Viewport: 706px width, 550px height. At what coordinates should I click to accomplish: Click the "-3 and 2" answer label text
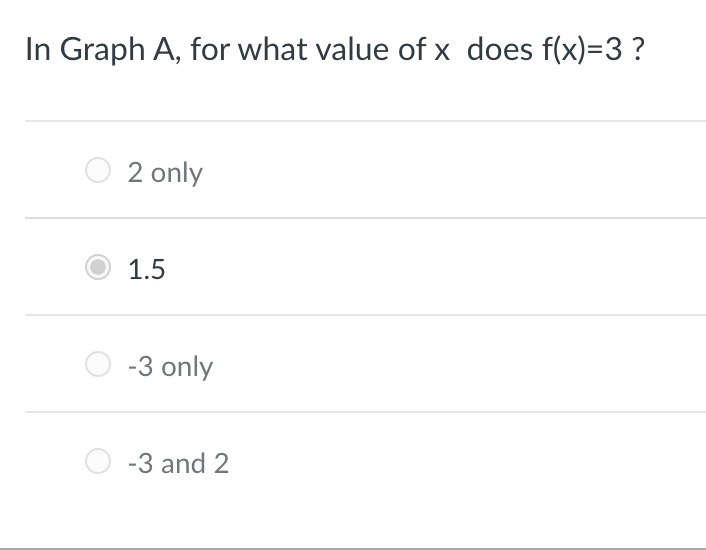pyautogui.click(x=178, y=463)
